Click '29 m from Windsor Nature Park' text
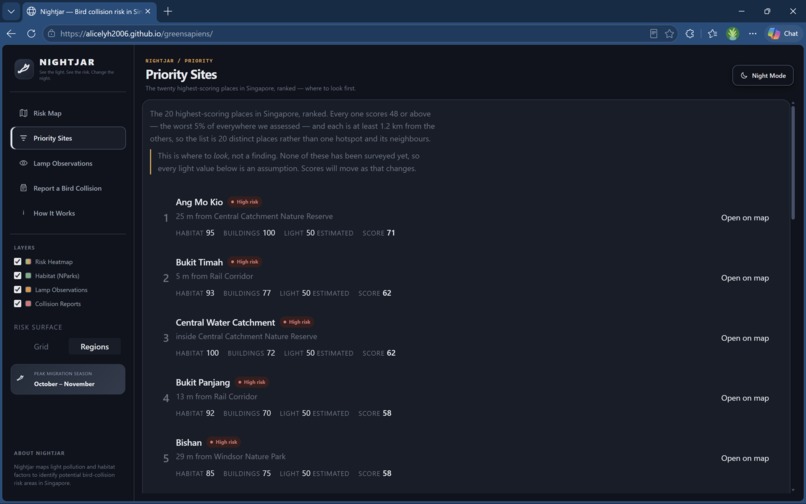This screenshot has width=806, height=504. 230,457
